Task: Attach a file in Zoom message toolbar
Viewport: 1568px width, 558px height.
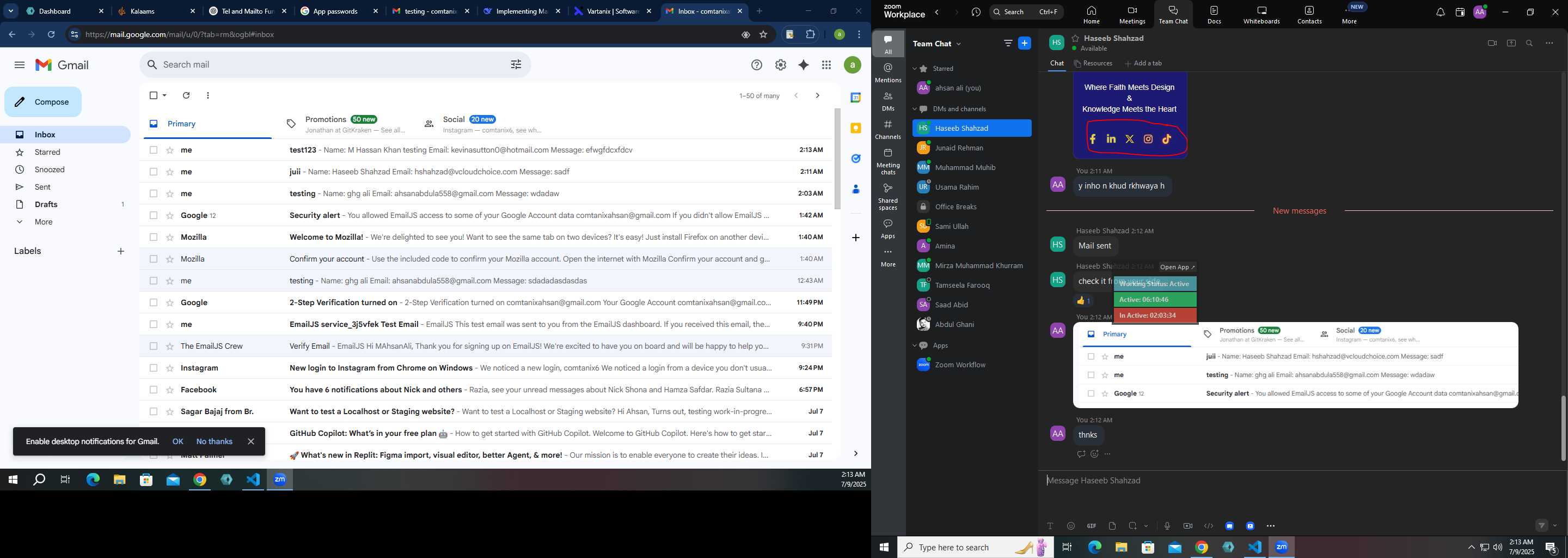Action: tap(1112, 526)
